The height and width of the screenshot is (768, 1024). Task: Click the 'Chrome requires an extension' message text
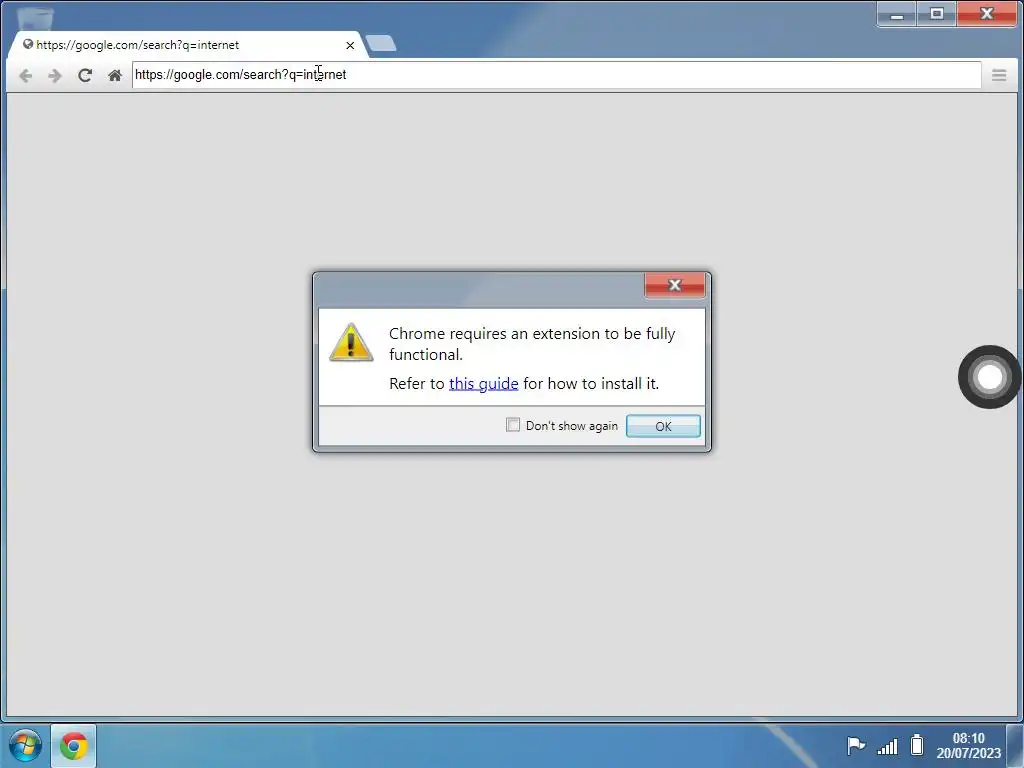pyautogui.click(x=532, y=344)
